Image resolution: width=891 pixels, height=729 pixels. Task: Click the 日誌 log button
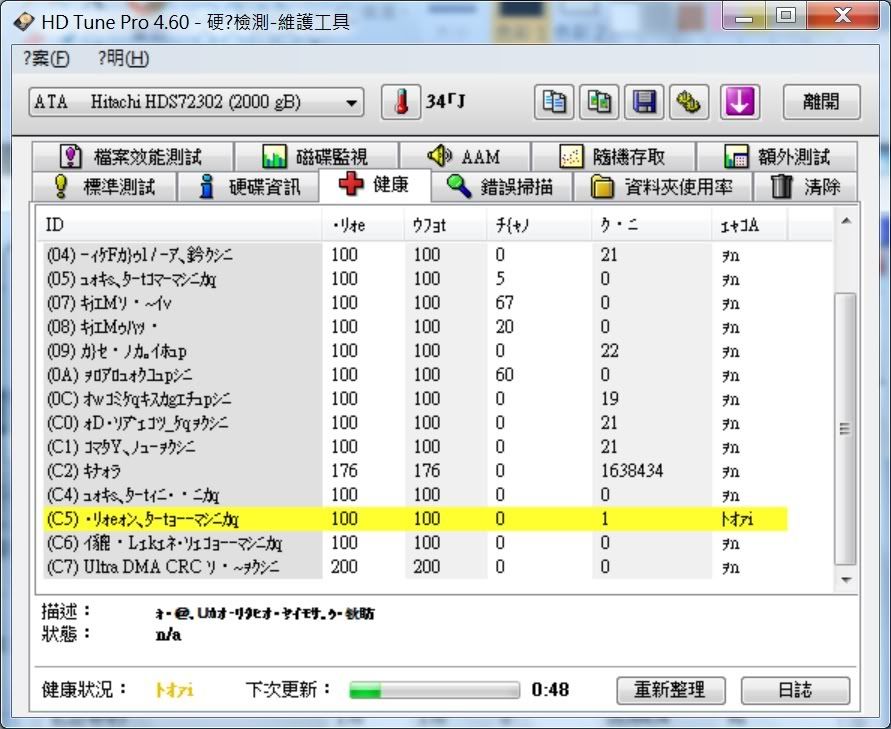(795, 690)
